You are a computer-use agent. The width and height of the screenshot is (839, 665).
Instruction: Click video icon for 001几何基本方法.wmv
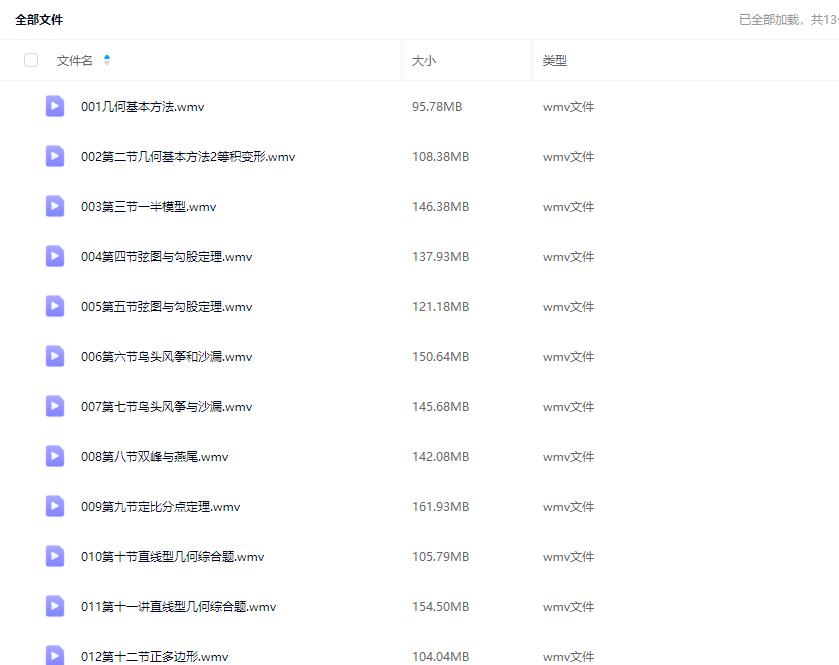[x=55, y=106]
